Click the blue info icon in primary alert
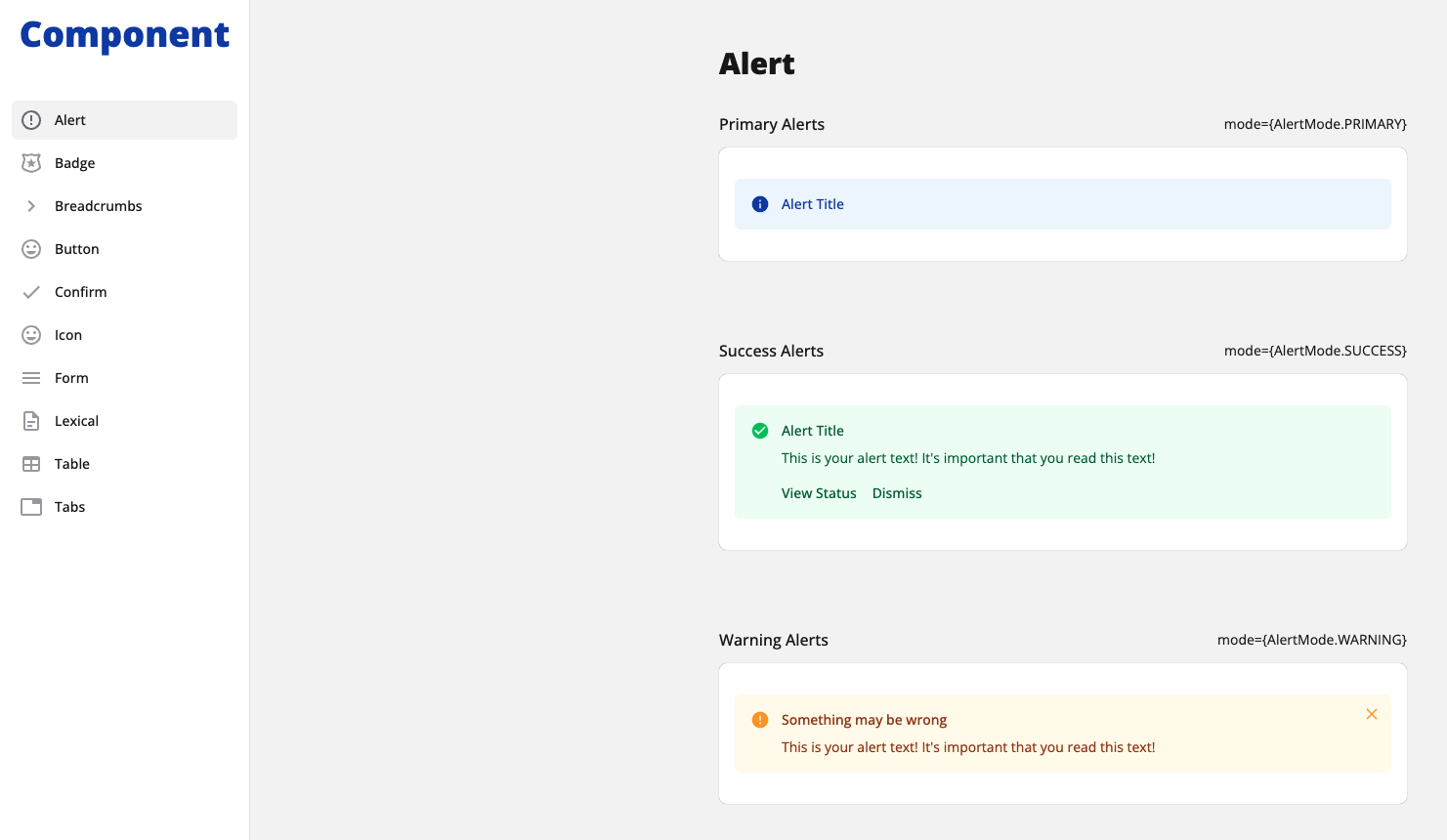The height and width of the screenshot is (840, 1447). click(x=760, y=204)
